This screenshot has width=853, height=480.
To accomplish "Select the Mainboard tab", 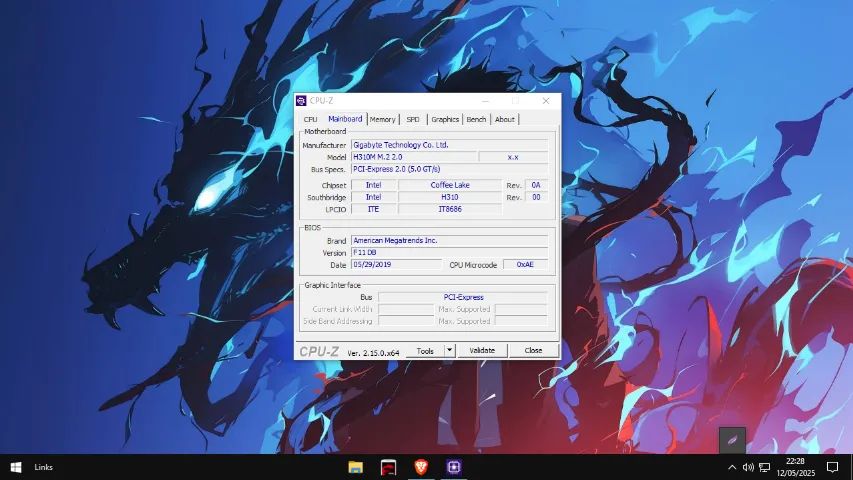I will pos(345,119).
